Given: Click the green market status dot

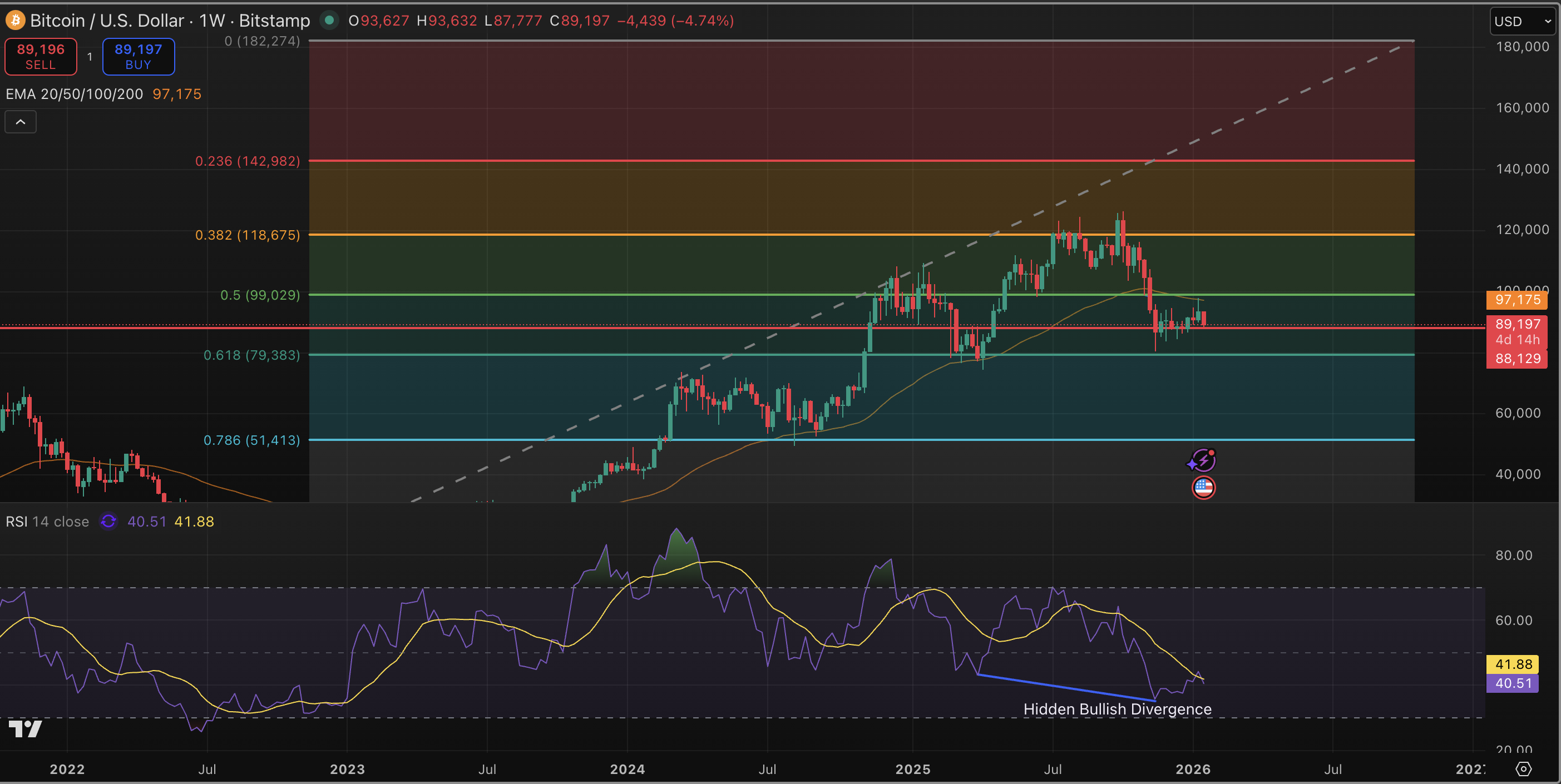Looking at the screenshot, I should [329, 21].
